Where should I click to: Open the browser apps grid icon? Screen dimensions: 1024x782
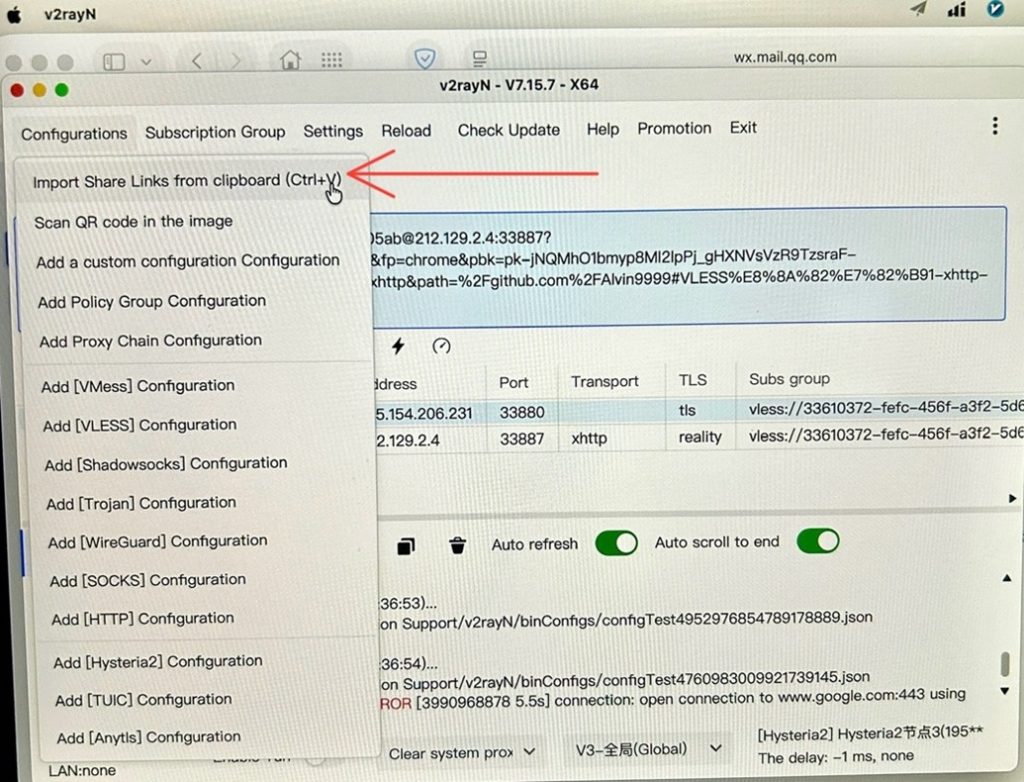click(331, 60)
